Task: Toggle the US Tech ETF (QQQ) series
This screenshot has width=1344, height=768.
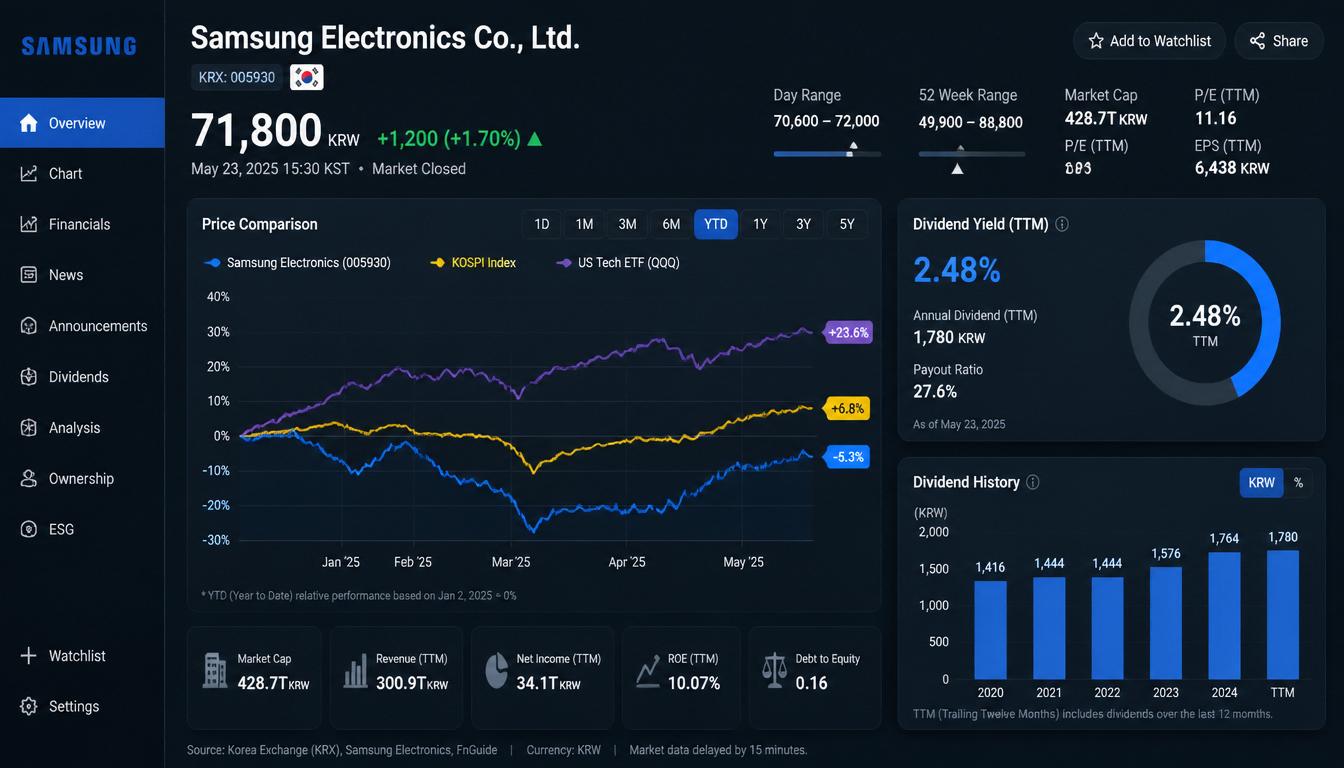Action: pyautogui.click(x=617, y=263)
